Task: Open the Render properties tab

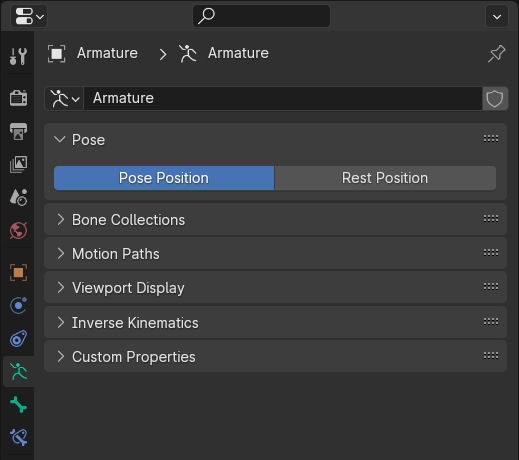Action: point(18,98)
